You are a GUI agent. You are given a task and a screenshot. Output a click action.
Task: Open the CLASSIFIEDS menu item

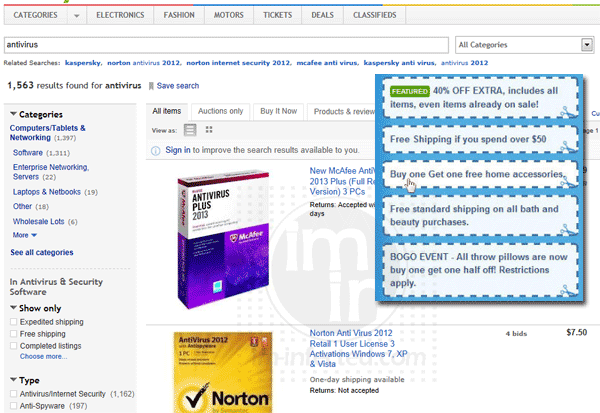point(375,15)
